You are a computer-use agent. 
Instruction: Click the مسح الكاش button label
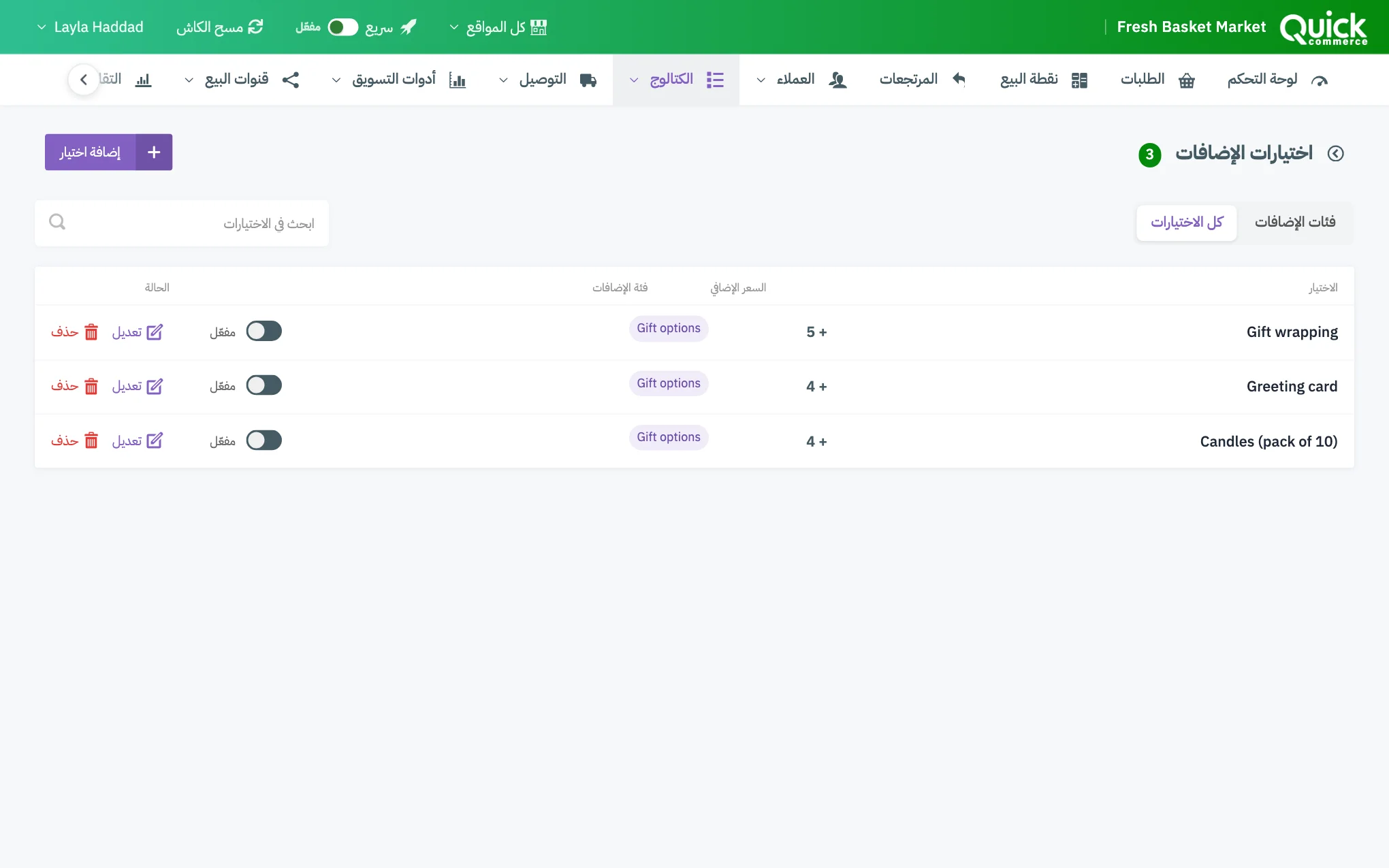point(210,27)
